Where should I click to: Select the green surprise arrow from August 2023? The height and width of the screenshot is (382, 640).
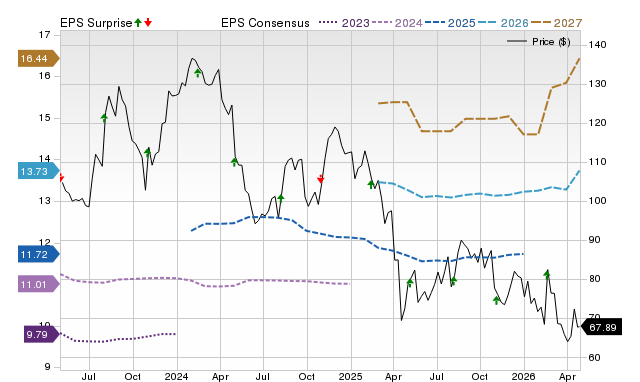(x=104, y=118)
